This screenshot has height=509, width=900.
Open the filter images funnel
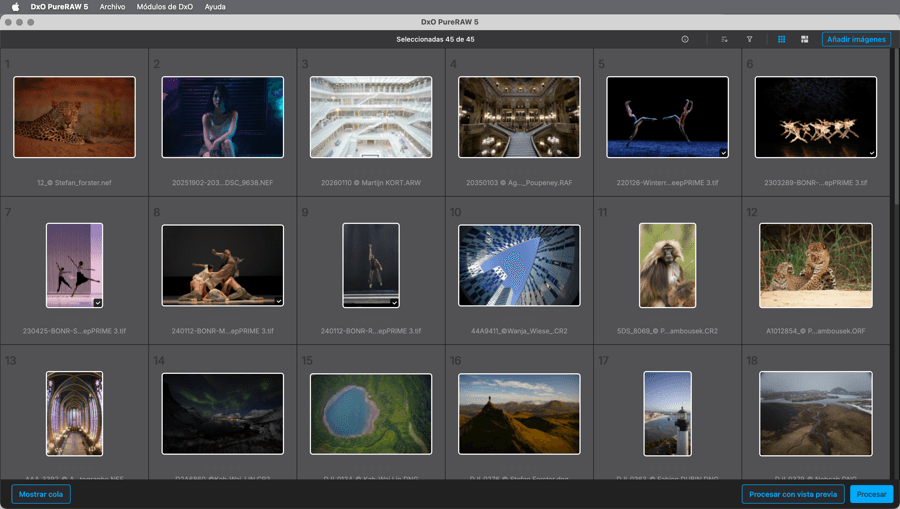[x=749, y=40]
